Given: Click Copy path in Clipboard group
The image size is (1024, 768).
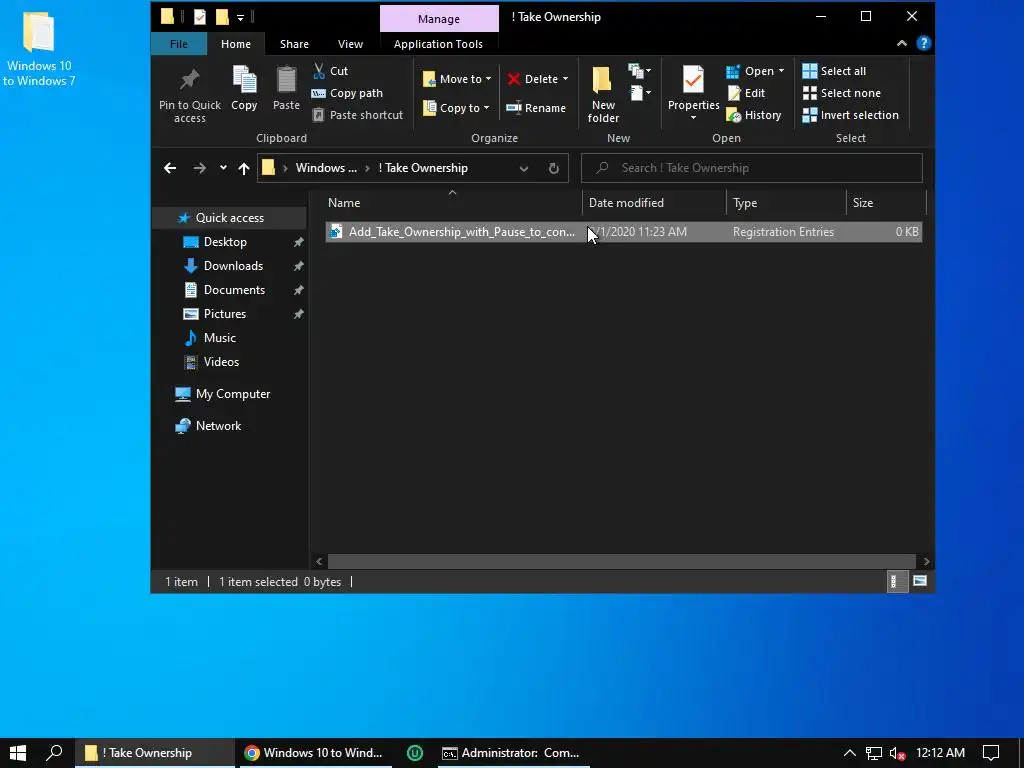Looking at the screenshot, I should tap(347, 93).
